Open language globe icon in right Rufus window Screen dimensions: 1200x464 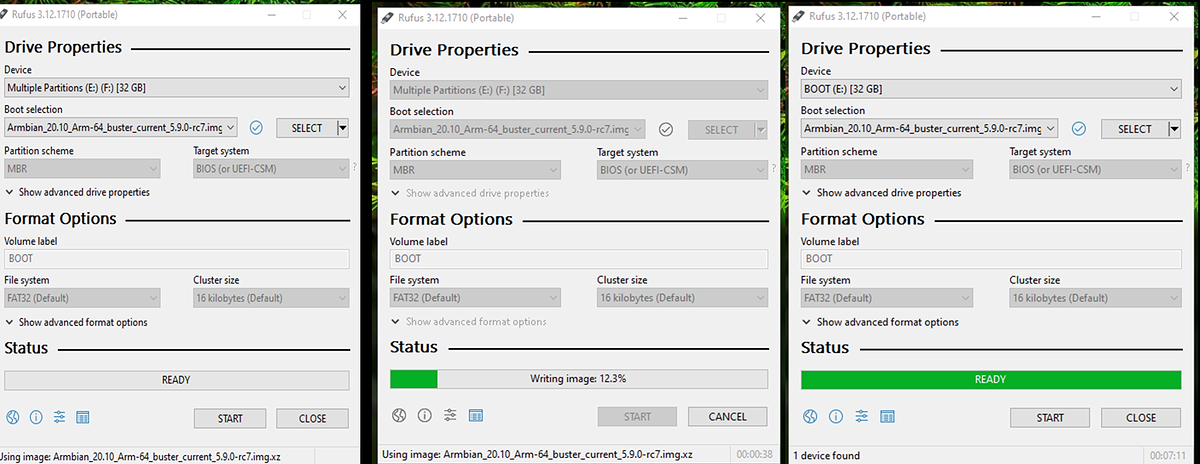[x=810, y=417]
